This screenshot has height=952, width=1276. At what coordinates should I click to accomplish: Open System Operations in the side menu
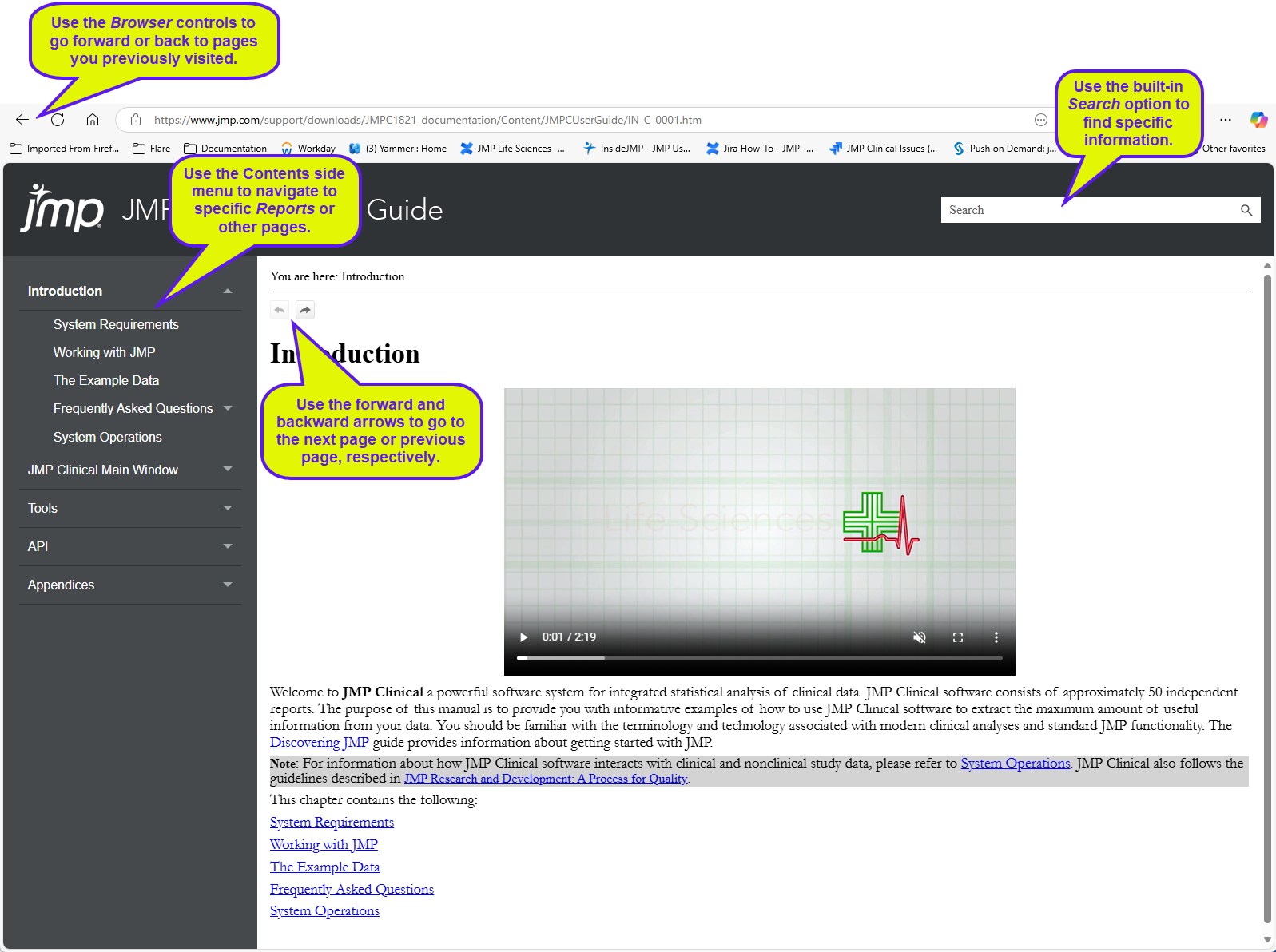click(x=108, y=437)
